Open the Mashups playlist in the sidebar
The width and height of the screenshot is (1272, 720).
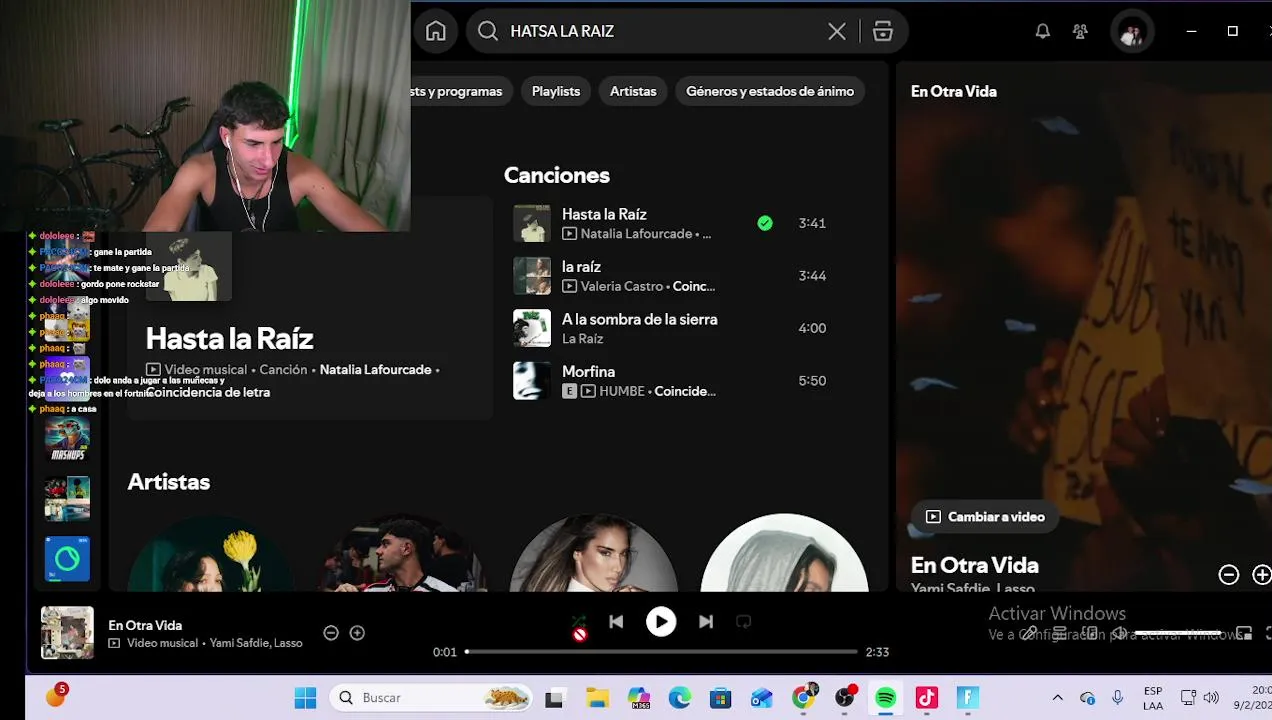pos(67,439)
